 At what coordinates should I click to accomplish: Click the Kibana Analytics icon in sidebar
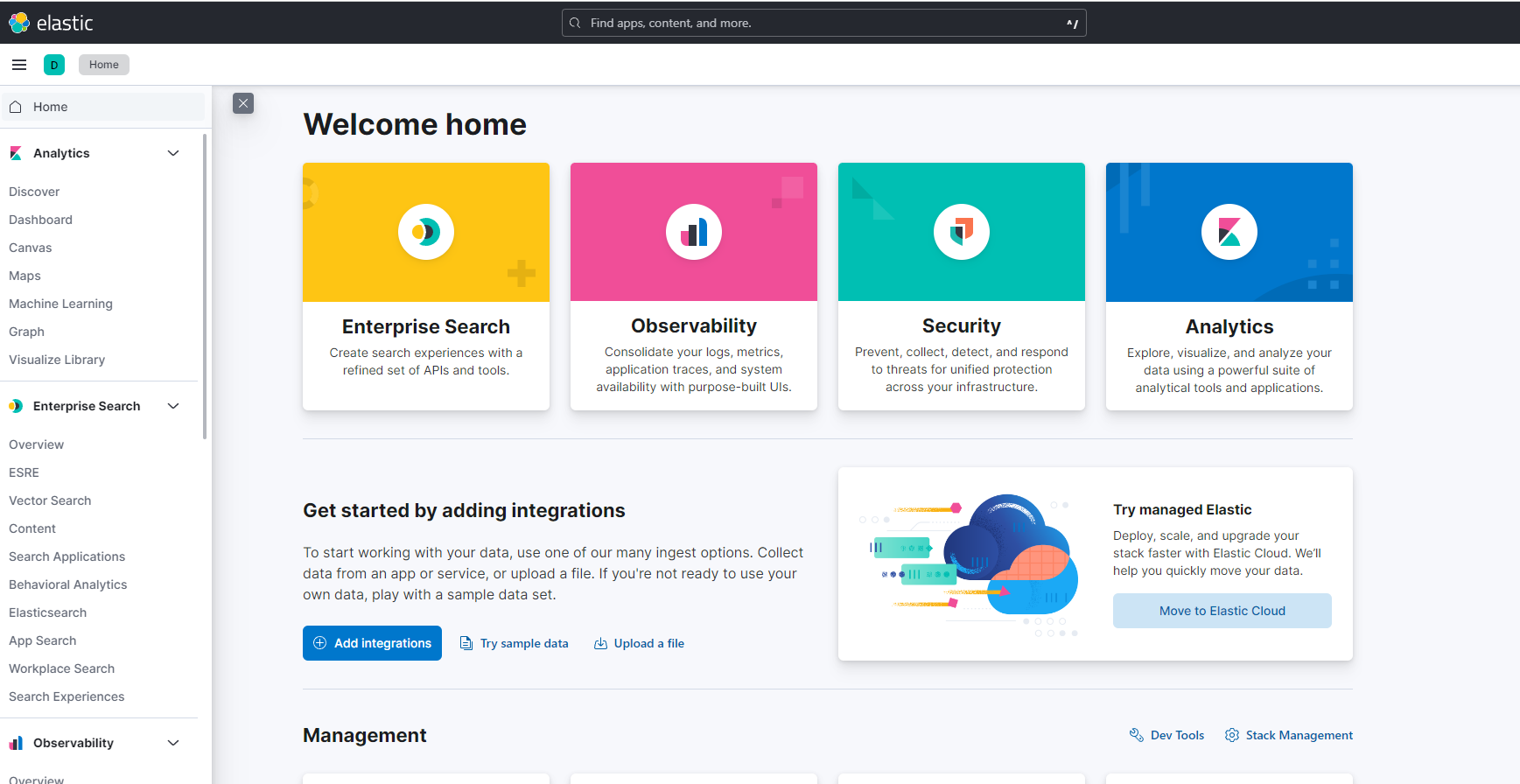(16, 153)
